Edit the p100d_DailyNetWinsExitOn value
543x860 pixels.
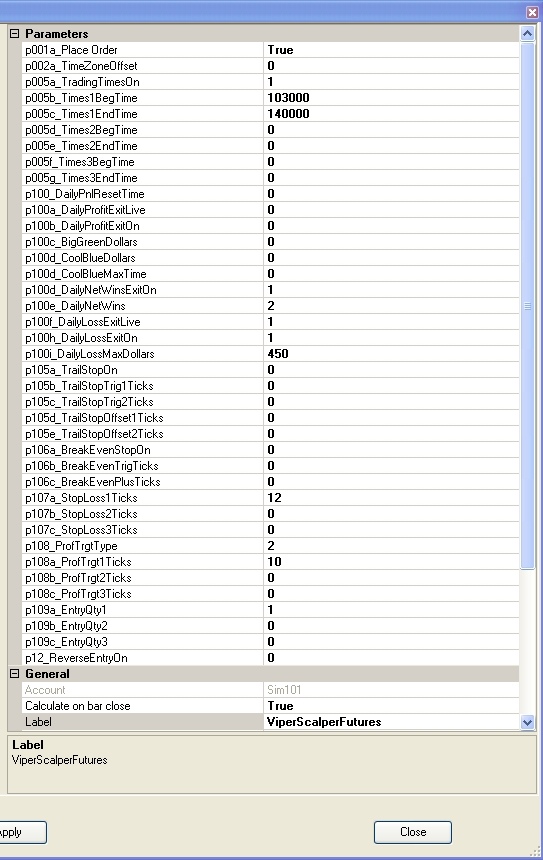click(391, 290)
